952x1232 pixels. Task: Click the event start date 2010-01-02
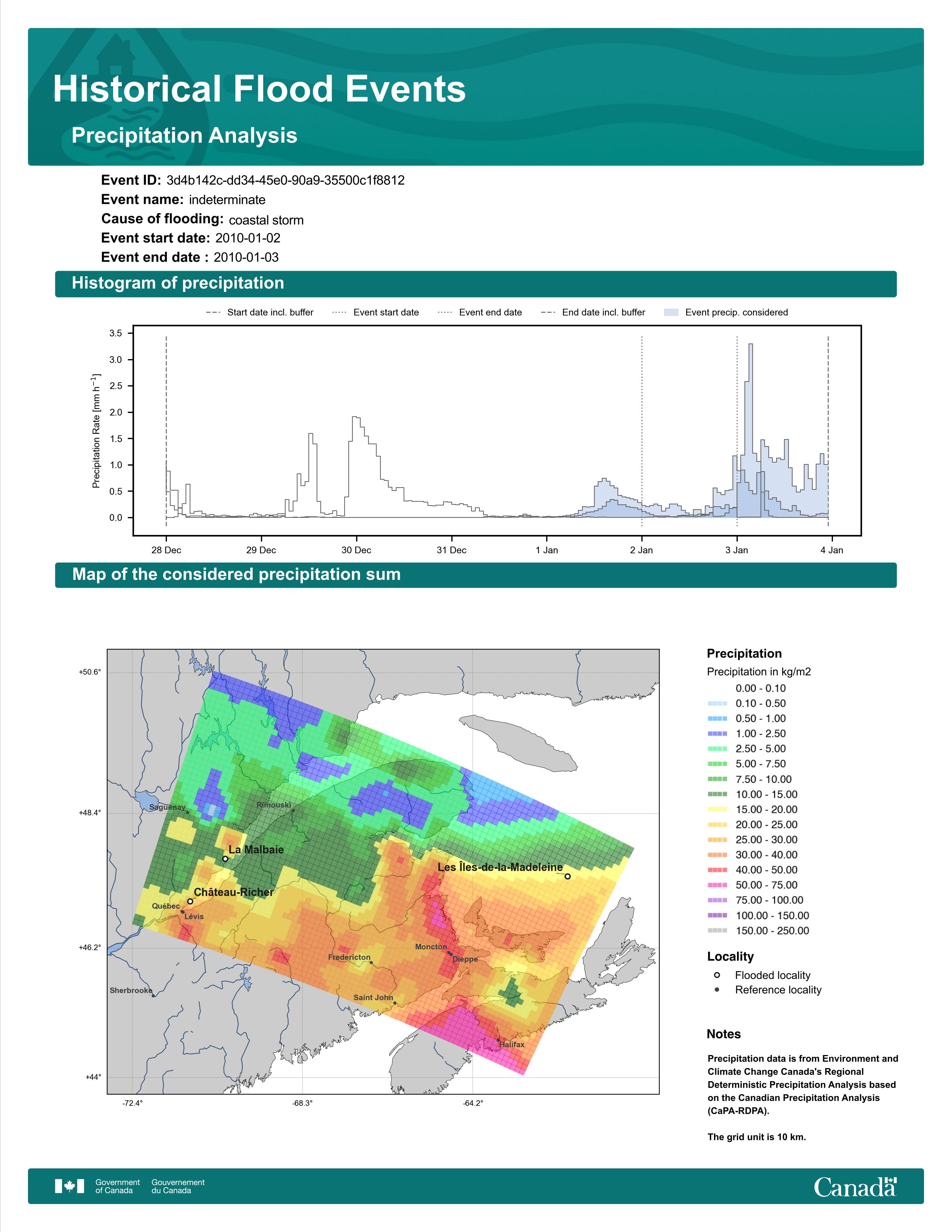[248, 238]
